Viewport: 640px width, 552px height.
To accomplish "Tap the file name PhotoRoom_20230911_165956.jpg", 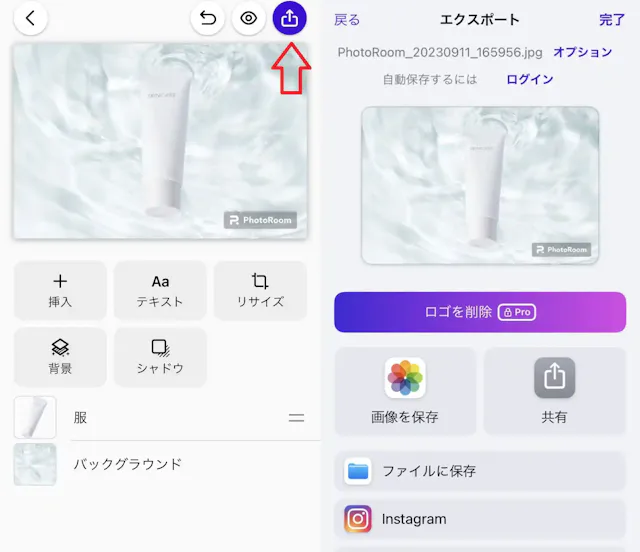I will (440, 52).
